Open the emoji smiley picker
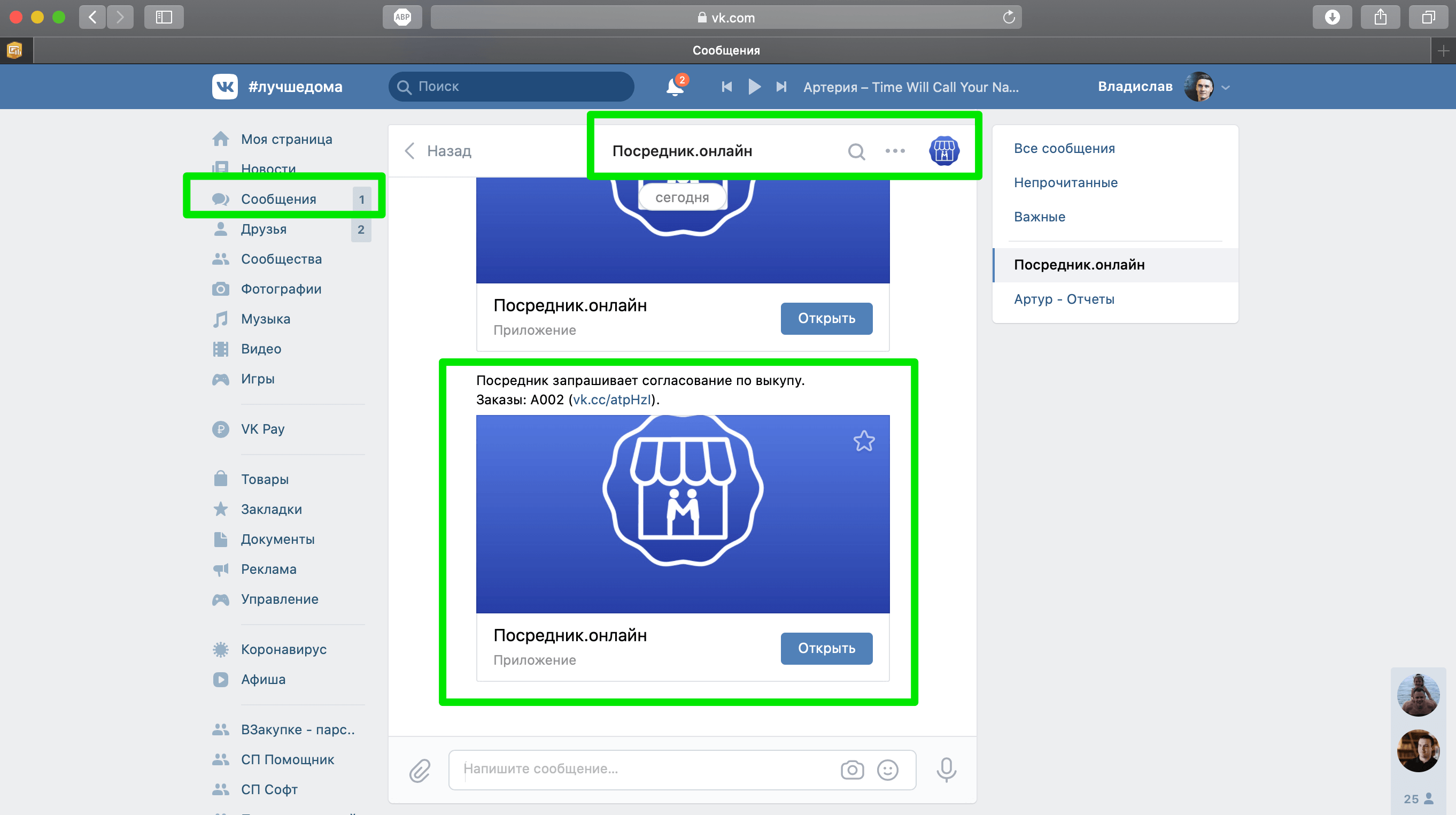 point(887,770)
